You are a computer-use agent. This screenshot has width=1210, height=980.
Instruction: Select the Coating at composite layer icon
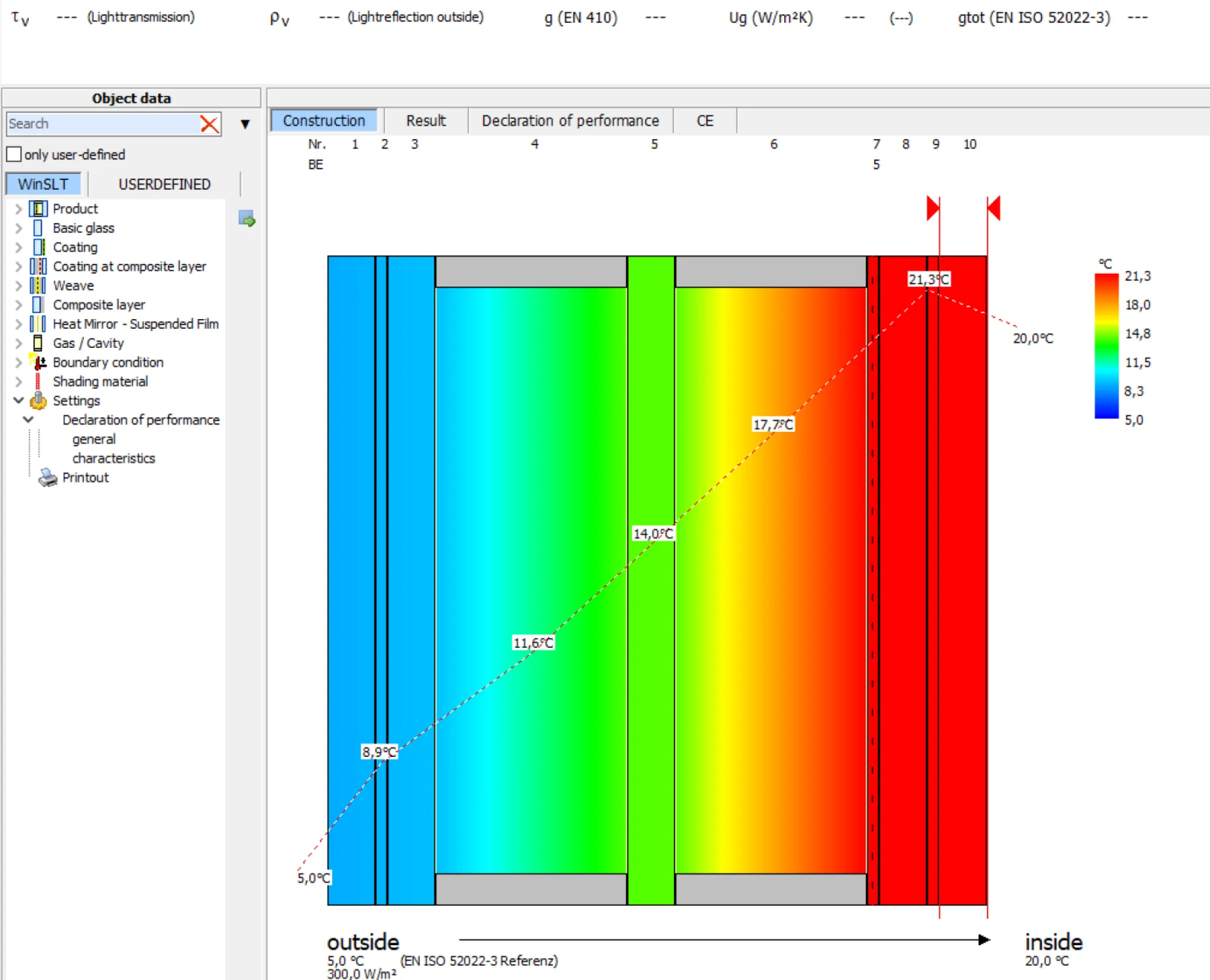[39, 266]
